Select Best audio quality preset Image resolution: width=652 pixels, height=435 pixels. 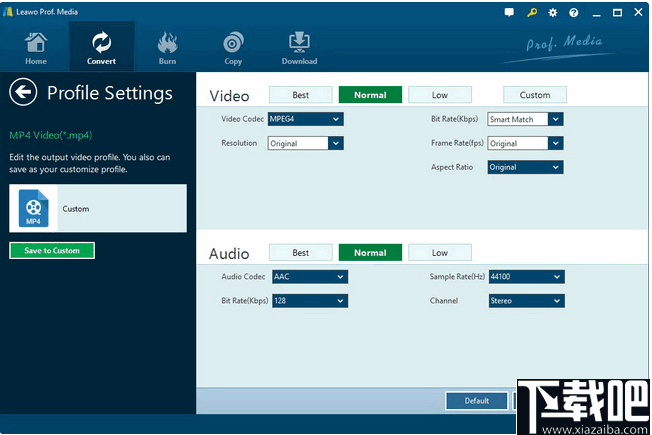(x=301, y=252)
